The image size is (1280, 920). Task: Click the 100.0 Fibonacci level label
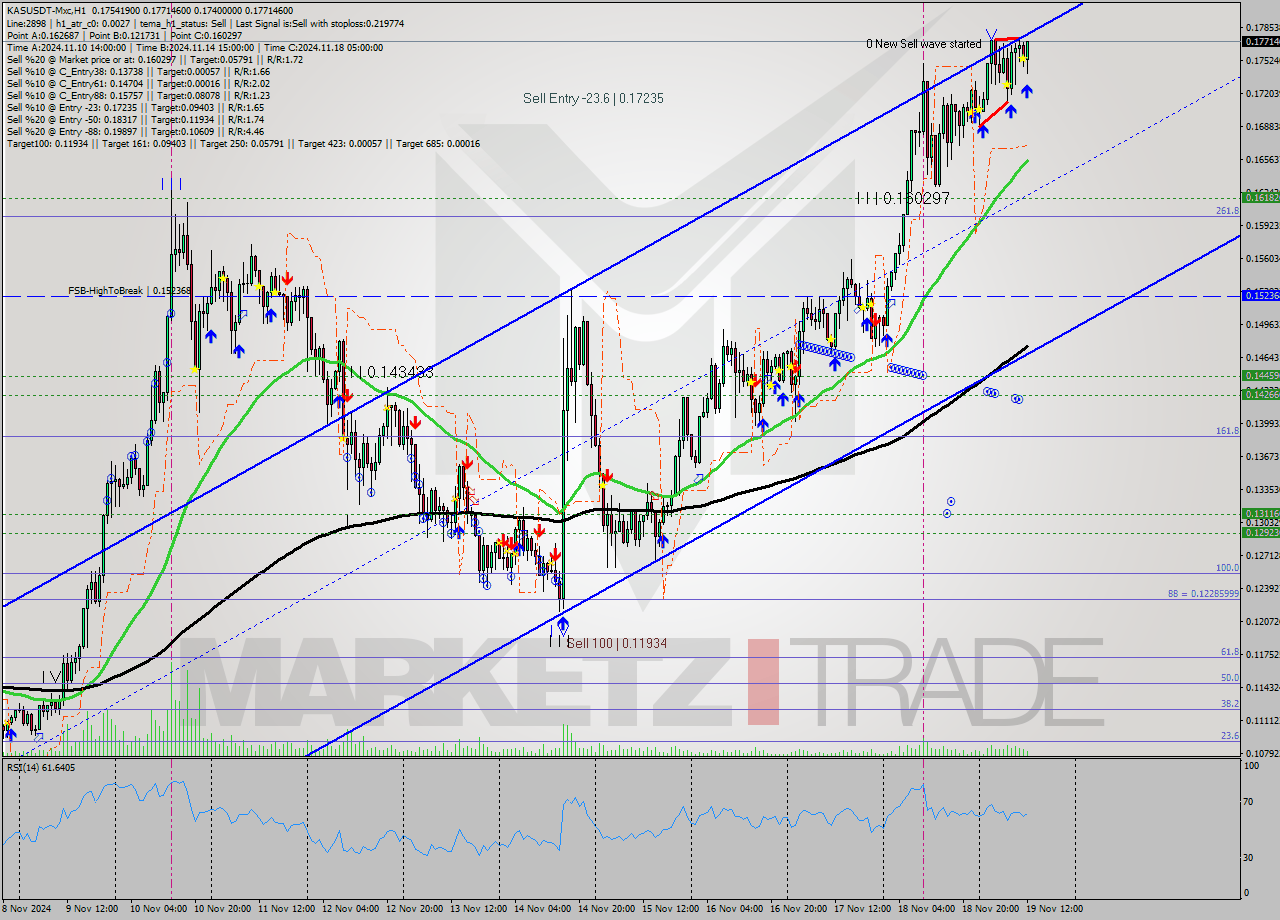(1227, 567)
